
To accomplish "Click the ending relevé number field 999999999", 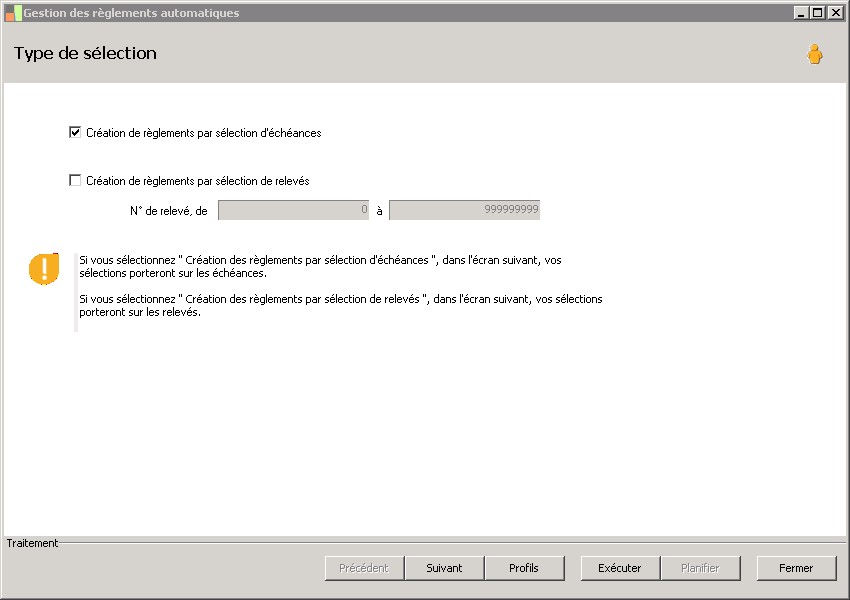I will tap(465, 210).
